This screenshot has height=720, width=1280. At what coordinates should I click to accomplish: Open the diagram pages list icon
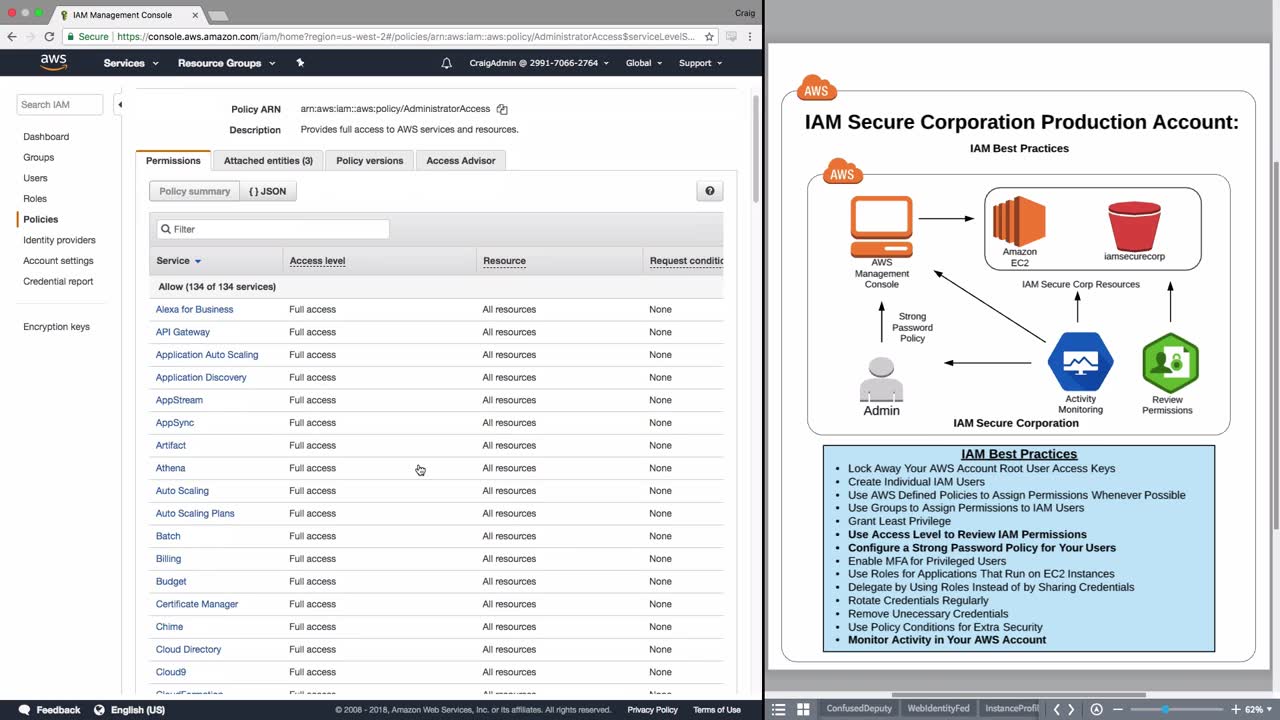tap(779, 710)
